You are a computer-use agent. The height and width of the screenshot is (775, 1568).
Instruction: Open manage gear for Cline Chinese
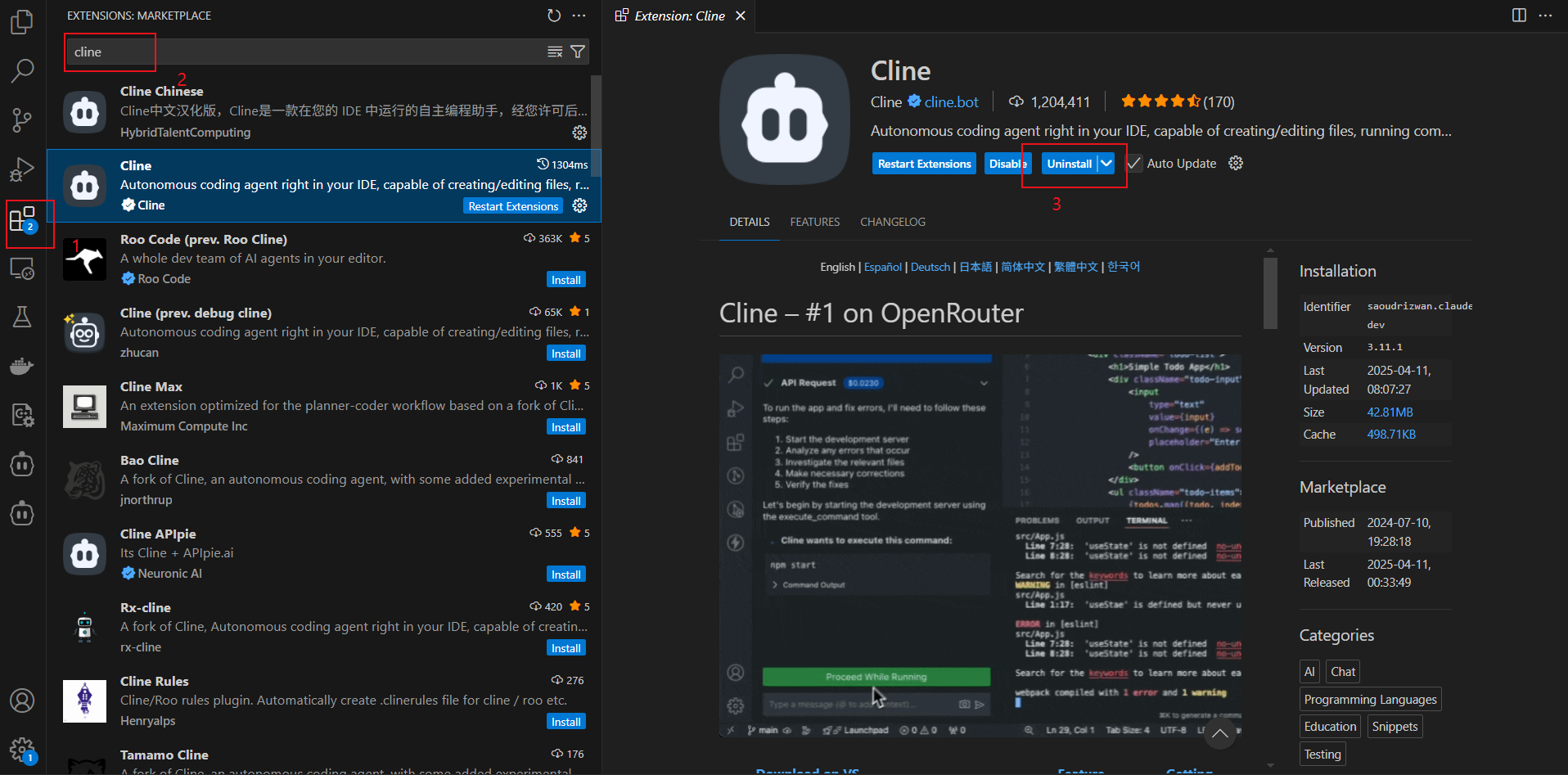click(579, 133)
